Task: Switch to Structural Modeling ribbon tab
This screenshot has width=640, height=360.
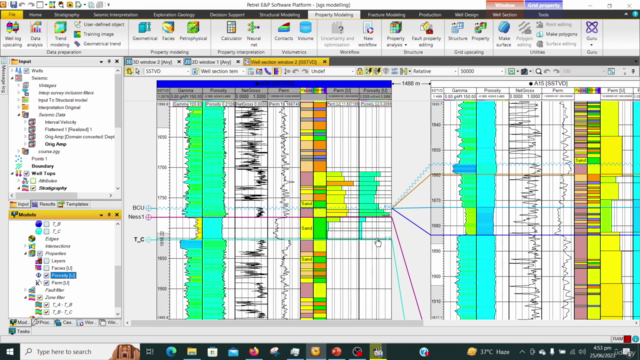Action: pyautogui.click(x=280, y=15)
